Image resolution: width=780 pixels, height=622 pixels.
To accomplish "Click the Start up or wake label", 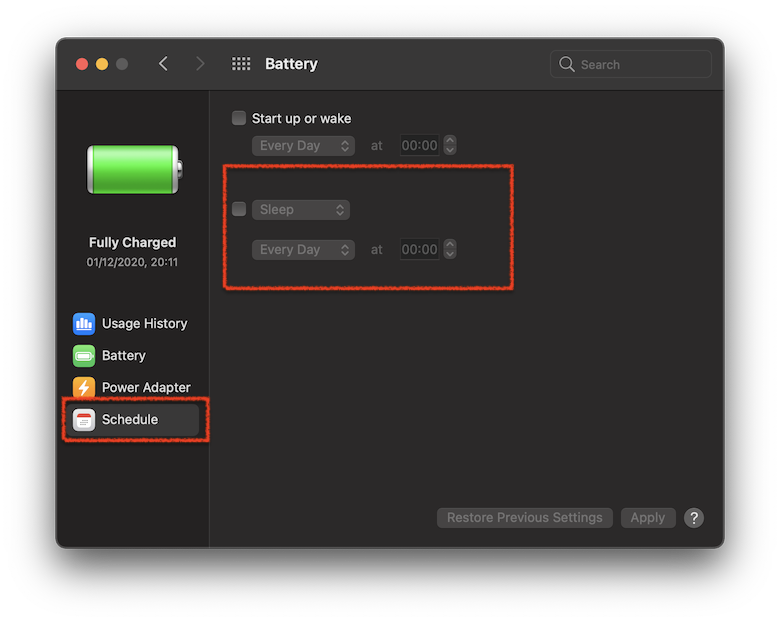I will (x=301, y=118).
